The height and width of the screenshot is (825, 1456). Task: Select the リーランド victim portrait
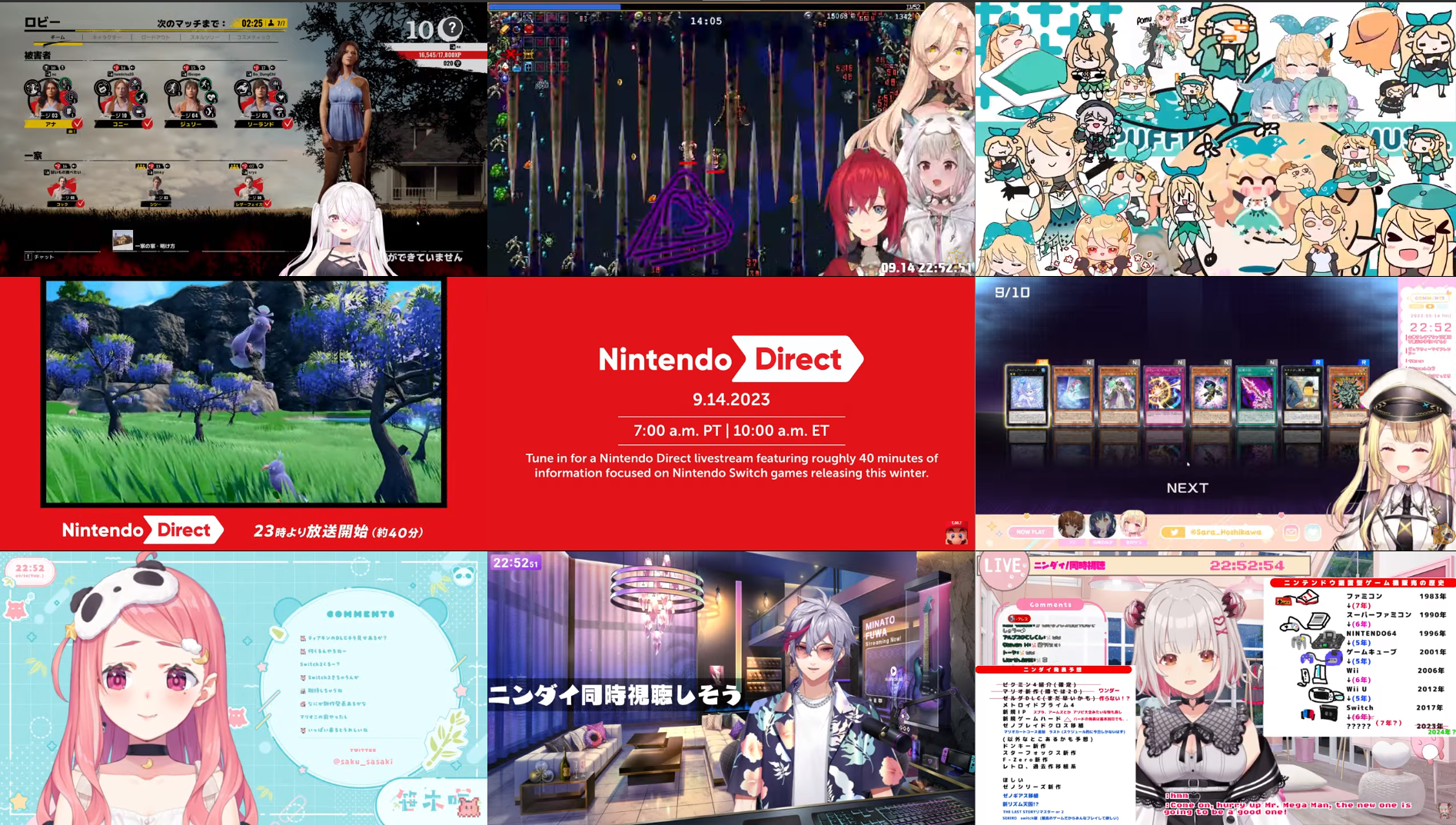click(x=261, y=97)
